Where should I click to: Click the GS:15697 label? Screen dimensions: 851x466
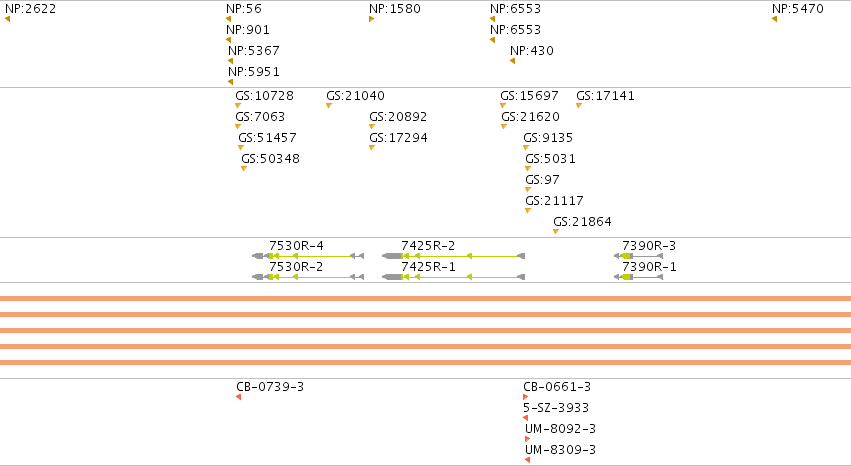pos(530,96)
